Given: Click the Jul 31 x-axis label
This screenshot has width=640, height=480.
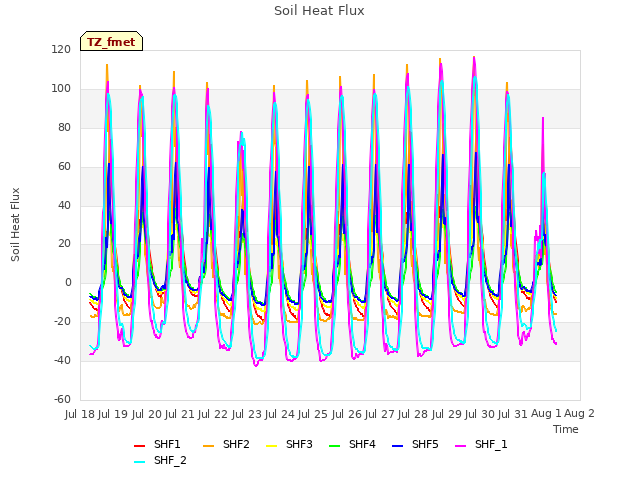Looking at the screenshot, I should coord(513,414).
